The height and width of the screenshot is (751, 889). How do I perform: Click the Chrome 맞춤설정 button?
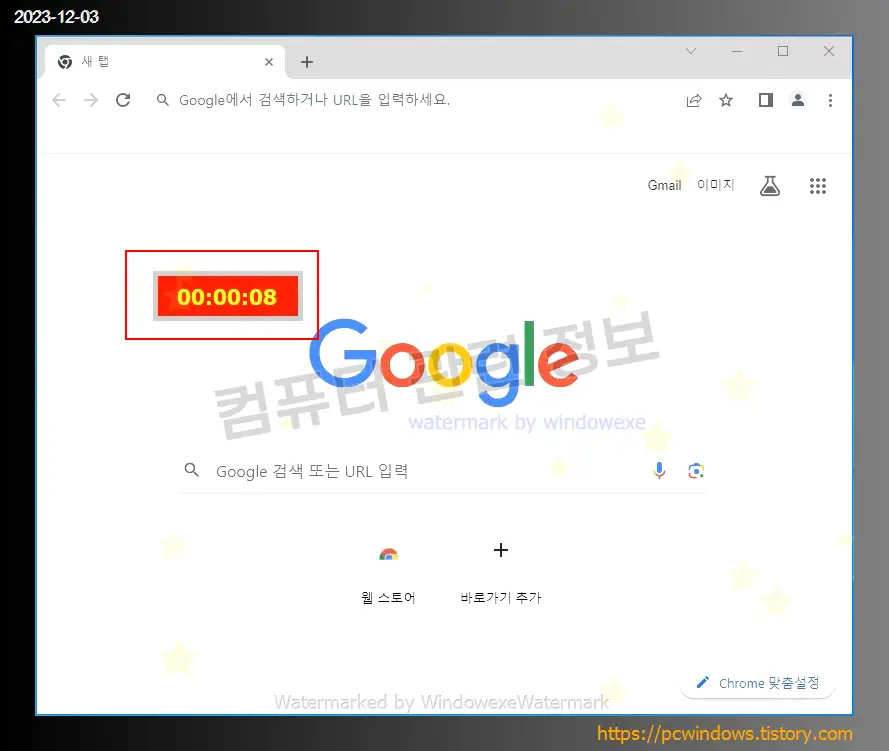click(758, 683)
